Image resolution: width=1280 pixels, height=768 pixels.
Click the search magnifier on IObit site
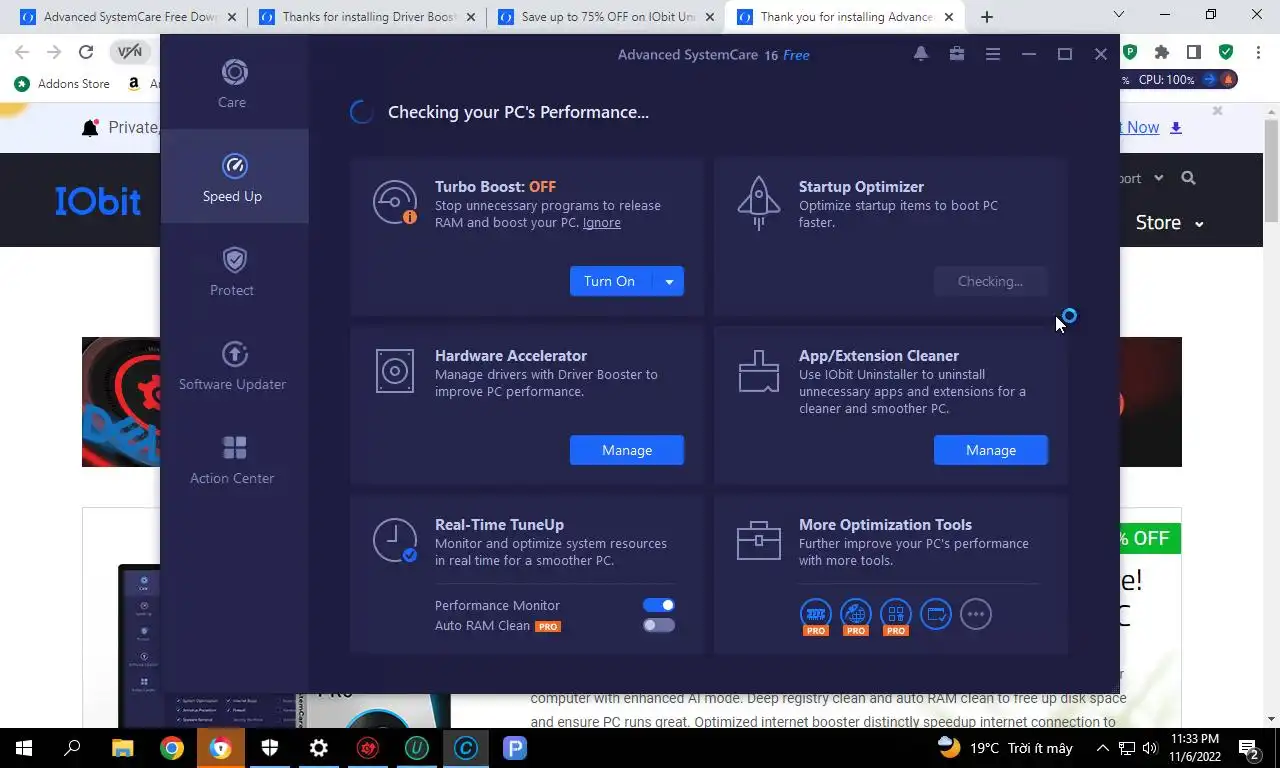(1188, 178)
